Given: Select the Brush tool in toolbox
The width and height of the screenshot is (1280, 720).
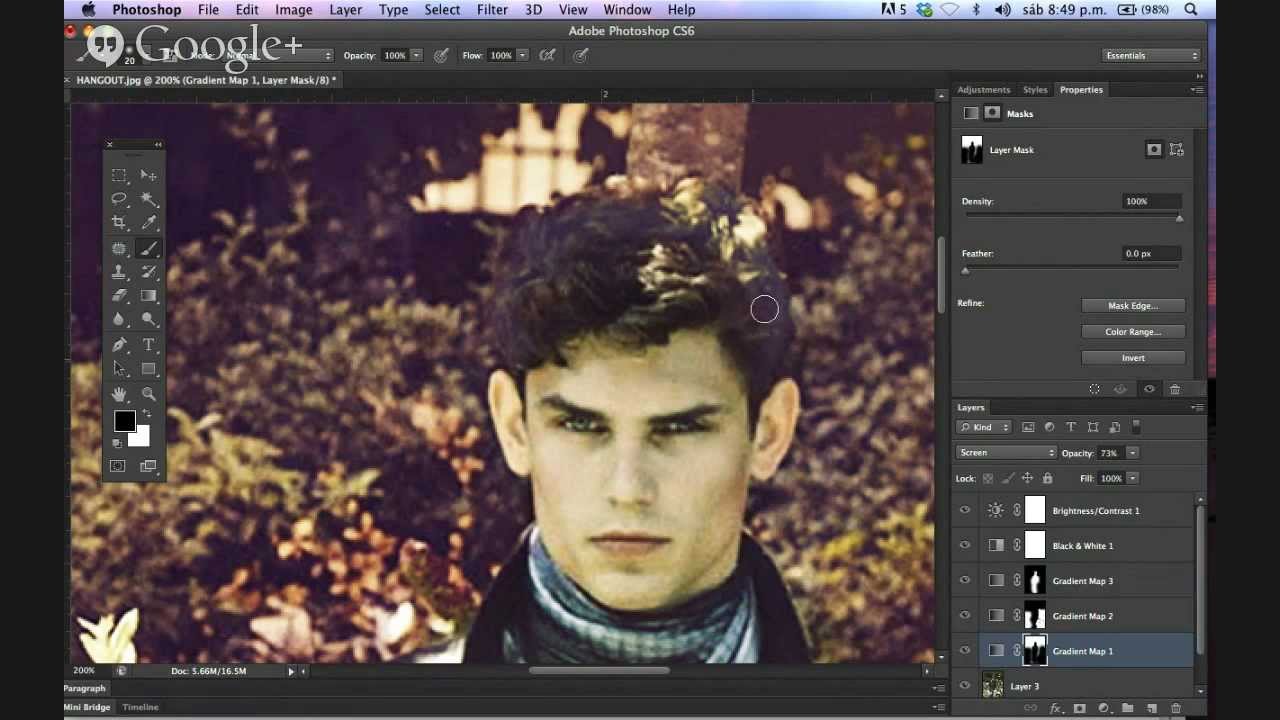Looking at the screenshot, I should click(149, 248).
